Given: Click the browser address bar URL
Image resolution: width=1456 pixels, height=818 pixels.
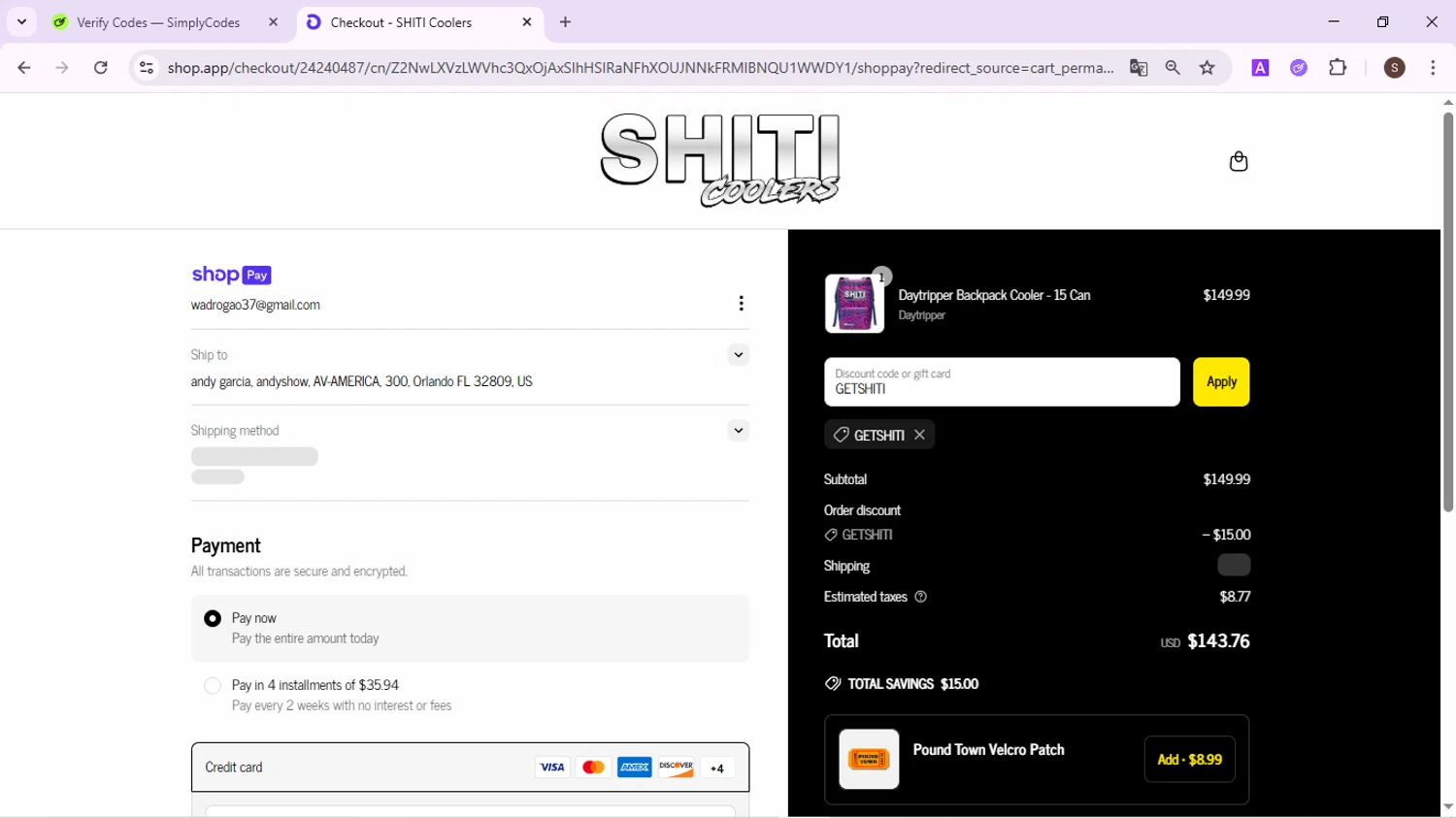Looking at the screenshot, I should click(x=641, y=68).
